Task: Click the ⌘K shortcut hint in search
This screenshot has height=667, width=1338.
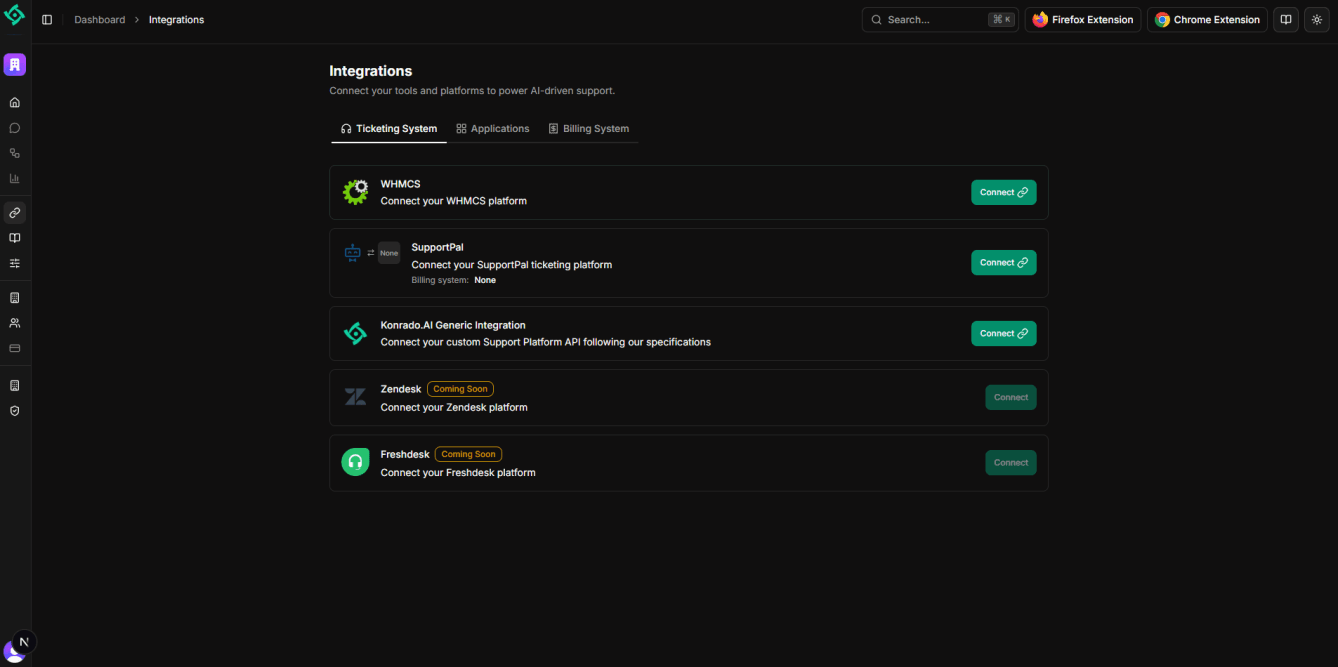Action: point(1001,20)
